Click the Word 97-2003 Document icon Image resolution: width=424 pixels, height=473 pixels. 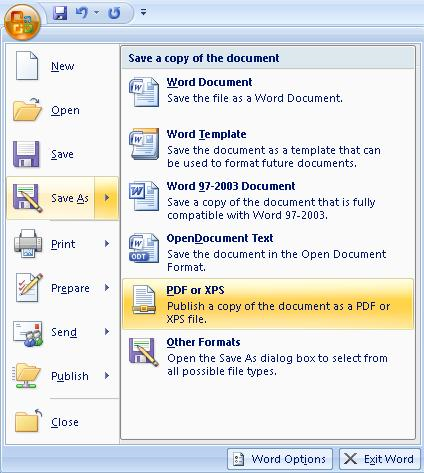(144, 196)
